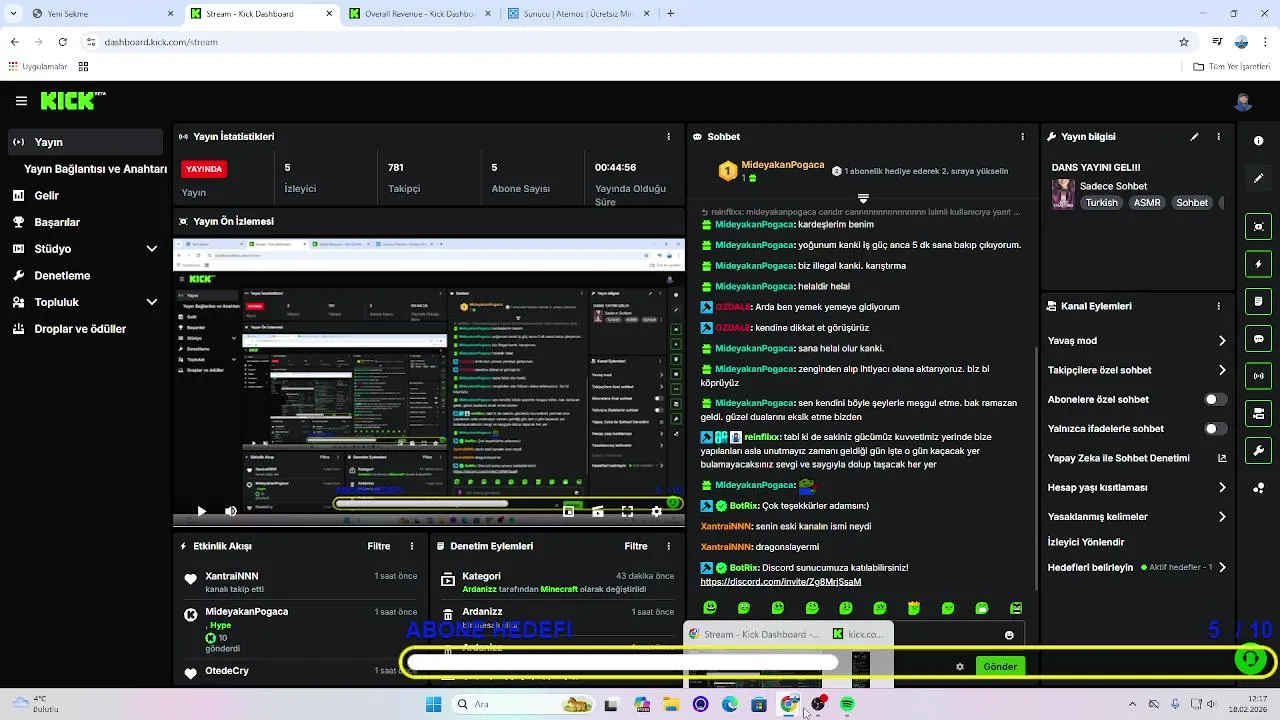Image resolution: width=1280 pixels, height=720 pixels.
Task: Toggle Abonelere özel sohbet switch
Action: click(1215, 400)
